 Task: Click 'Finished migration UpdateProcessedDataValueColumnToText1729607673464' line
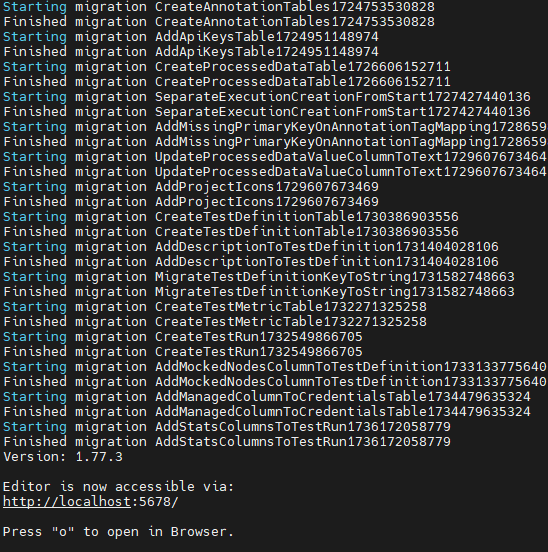pyautogui.click(x=275, y=172)
